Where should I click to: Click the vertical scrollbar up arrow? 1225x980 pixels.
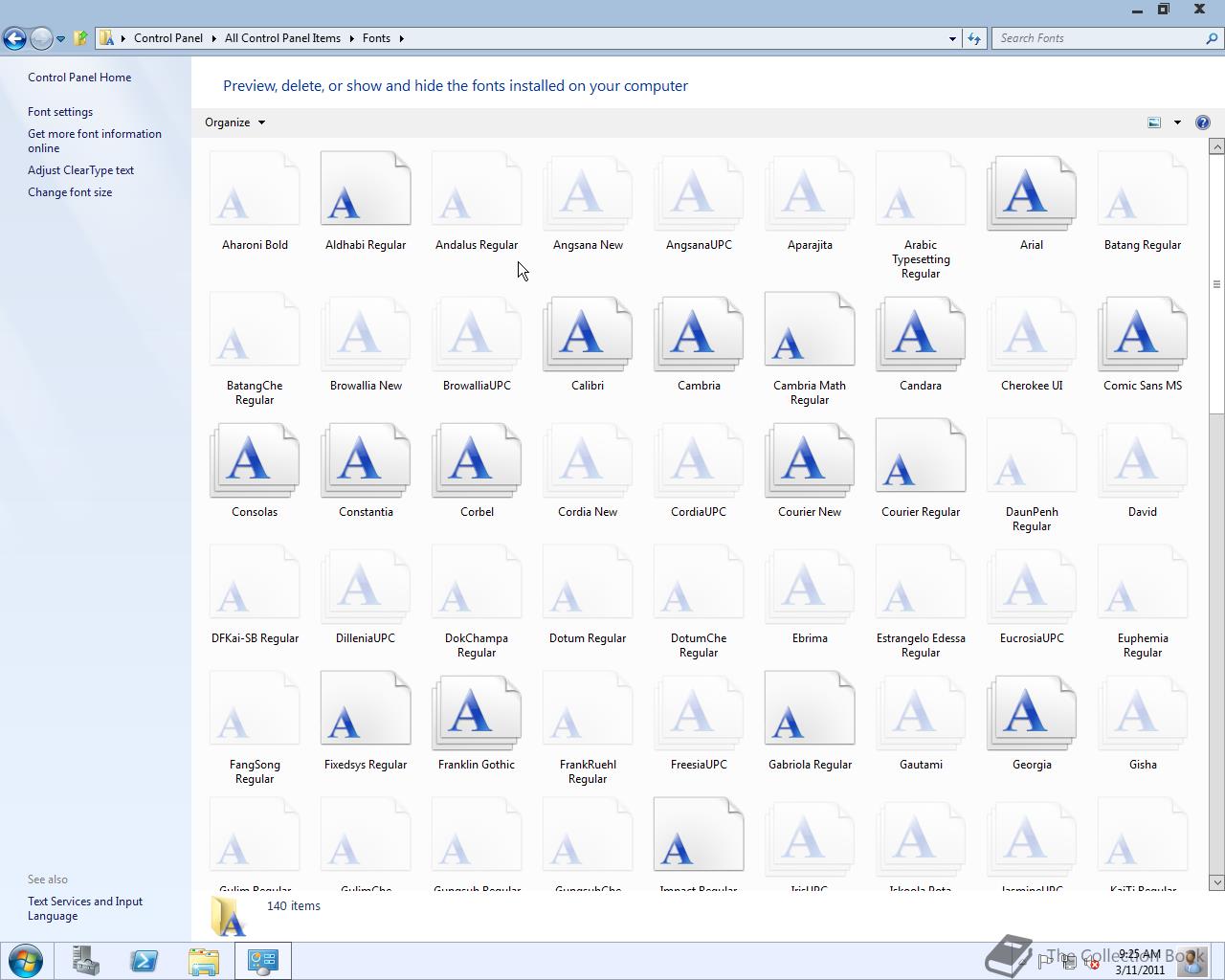coord(1217,146)
